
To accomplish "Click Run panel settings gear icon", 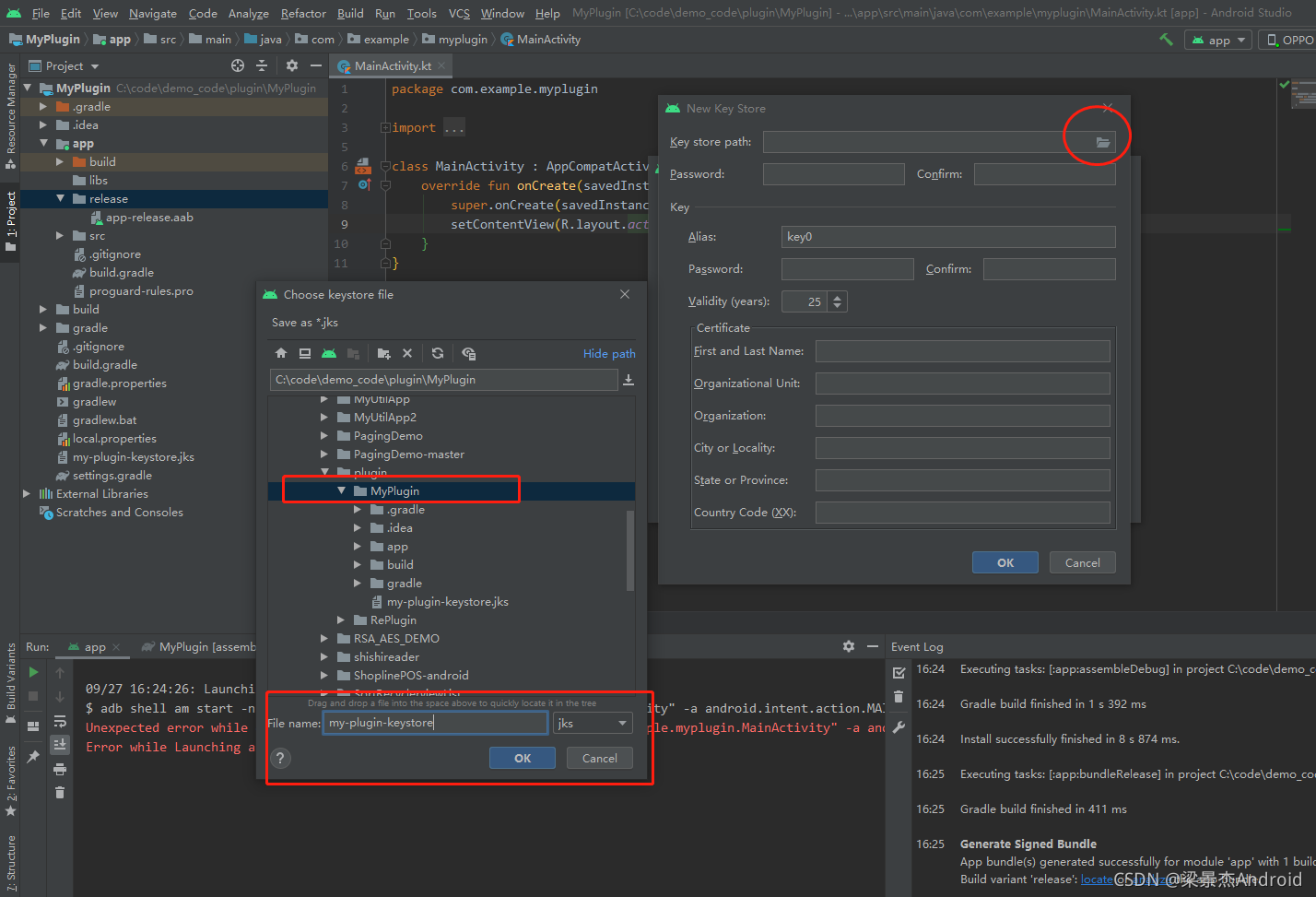I will tap(849, 646).
